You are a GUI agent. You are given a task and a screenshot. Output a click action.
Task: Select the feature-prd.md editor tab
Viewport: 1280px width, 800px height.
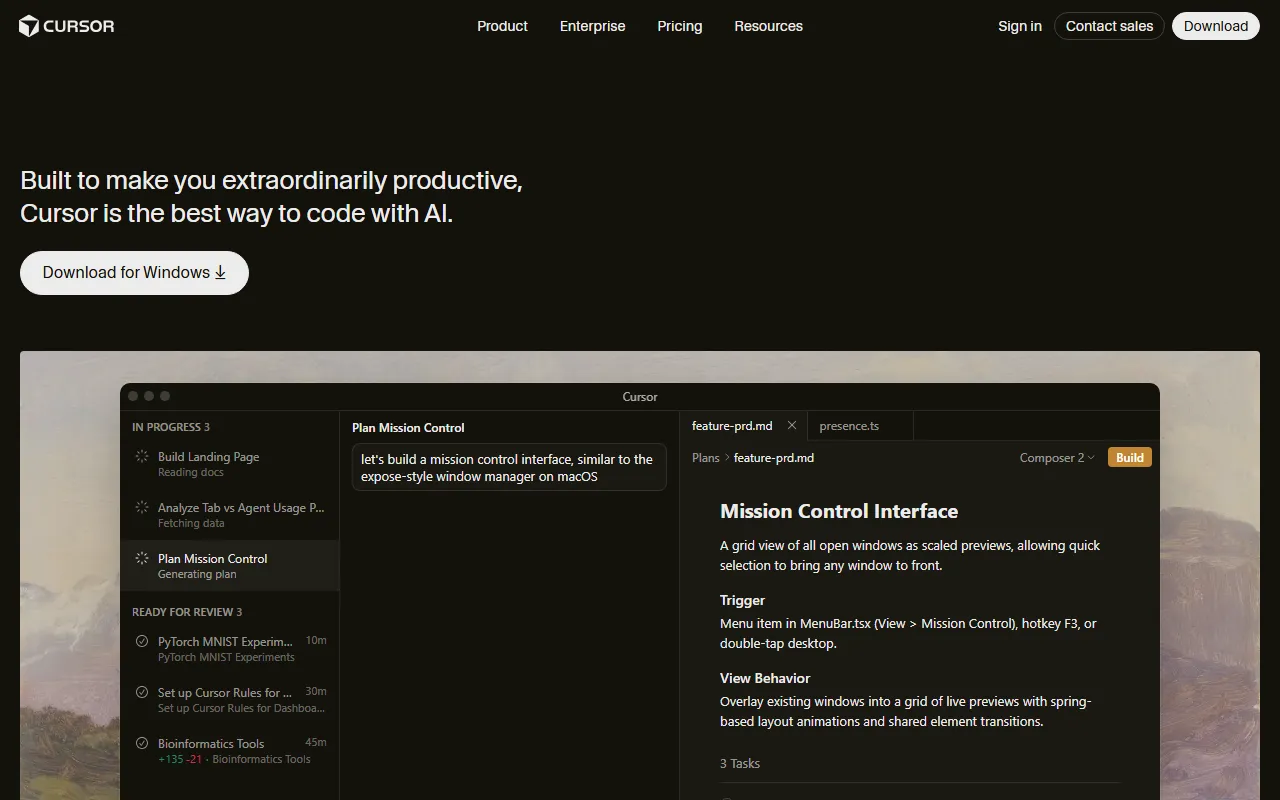click(x=732, y=426)
